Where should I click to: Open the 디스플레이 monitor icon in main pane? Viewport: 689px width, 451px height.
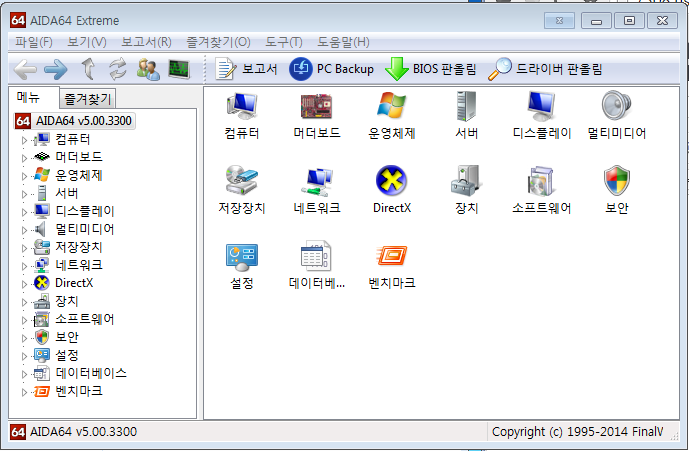coord(541,106)
